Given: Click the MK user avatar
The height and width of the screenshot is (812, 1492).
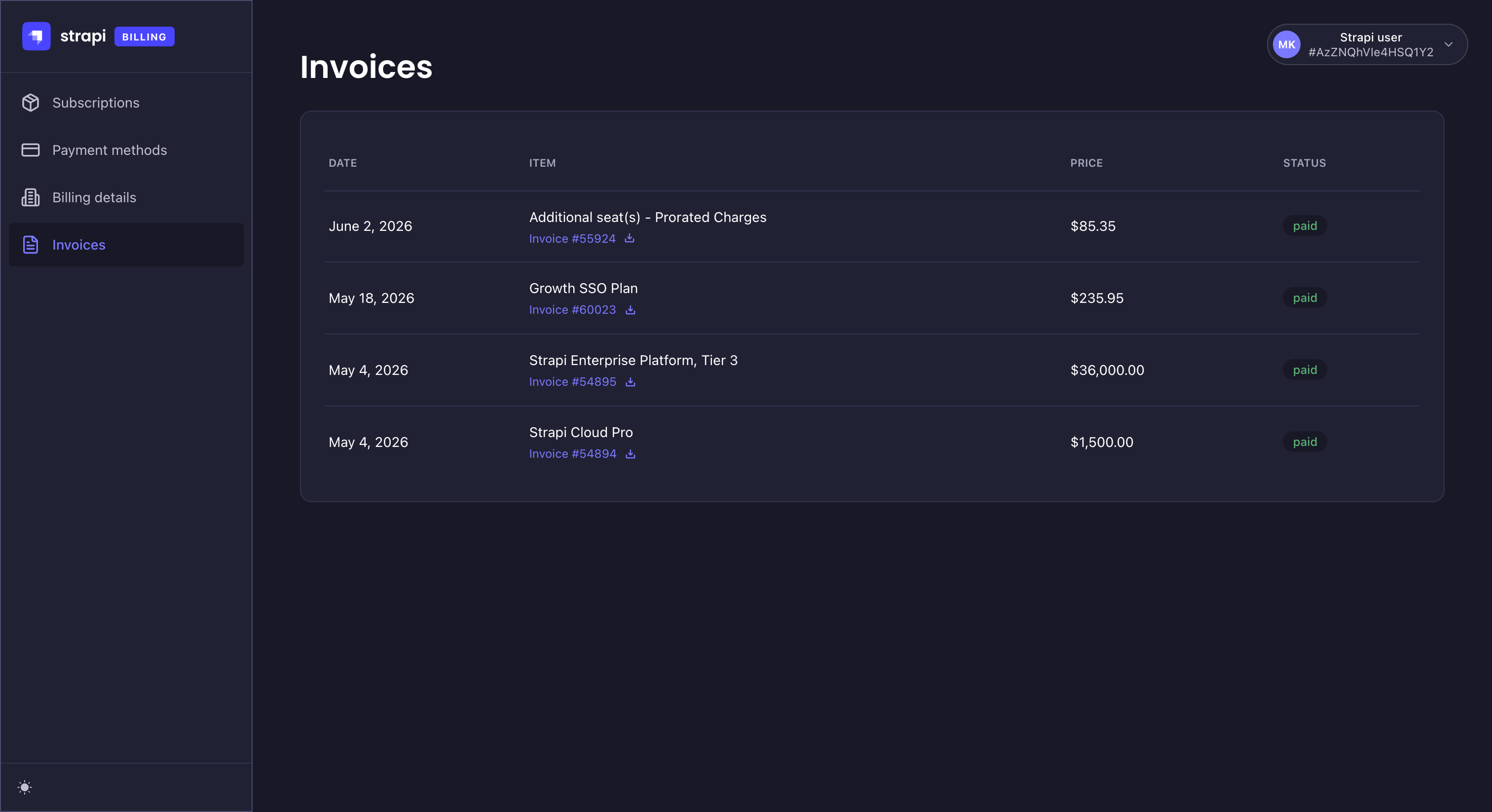Looking at the screenshot, I should tap(1286, 44).
